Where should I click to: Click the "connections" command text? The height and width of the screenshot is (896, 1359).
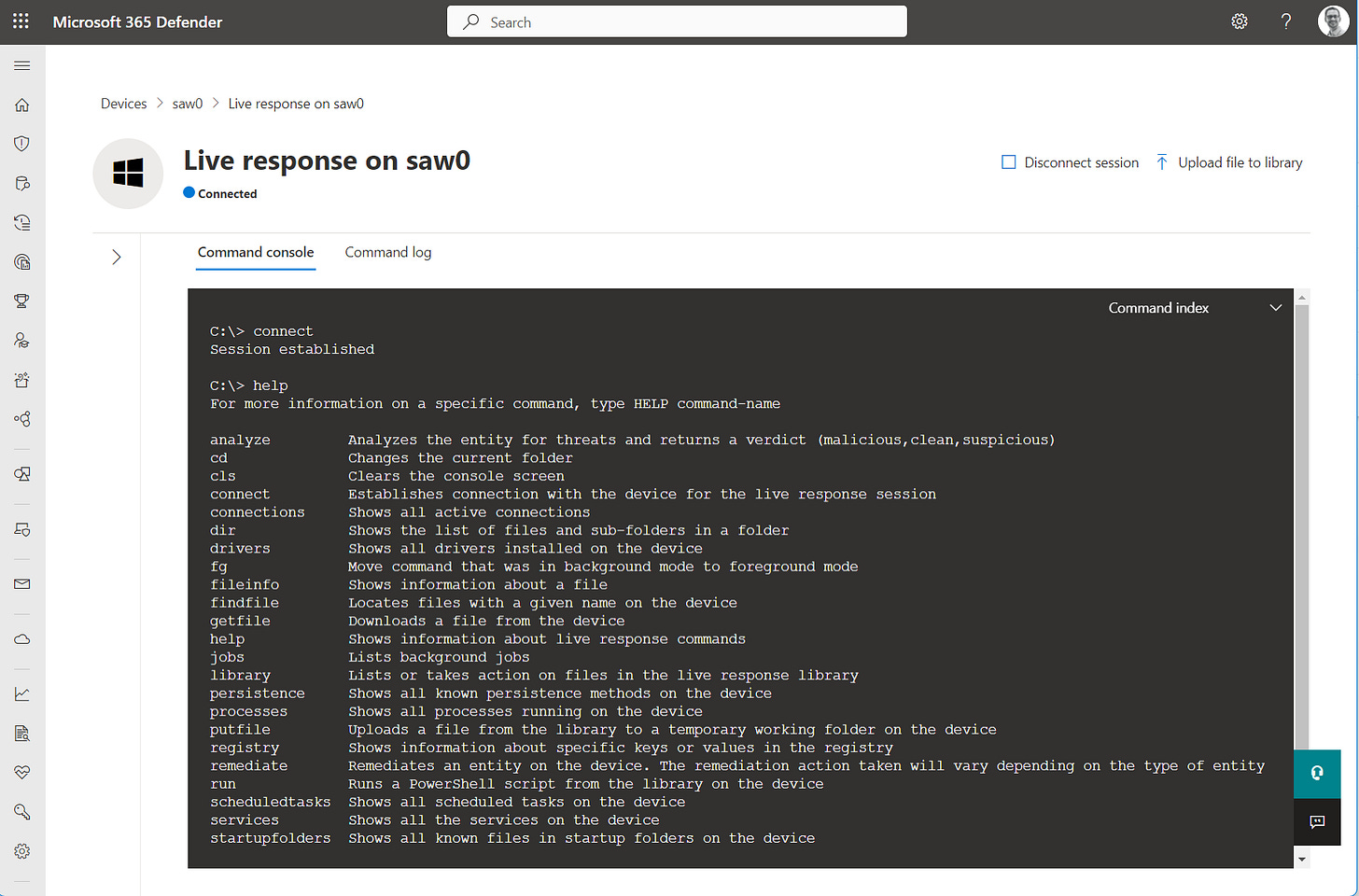[x=258, y=512]
